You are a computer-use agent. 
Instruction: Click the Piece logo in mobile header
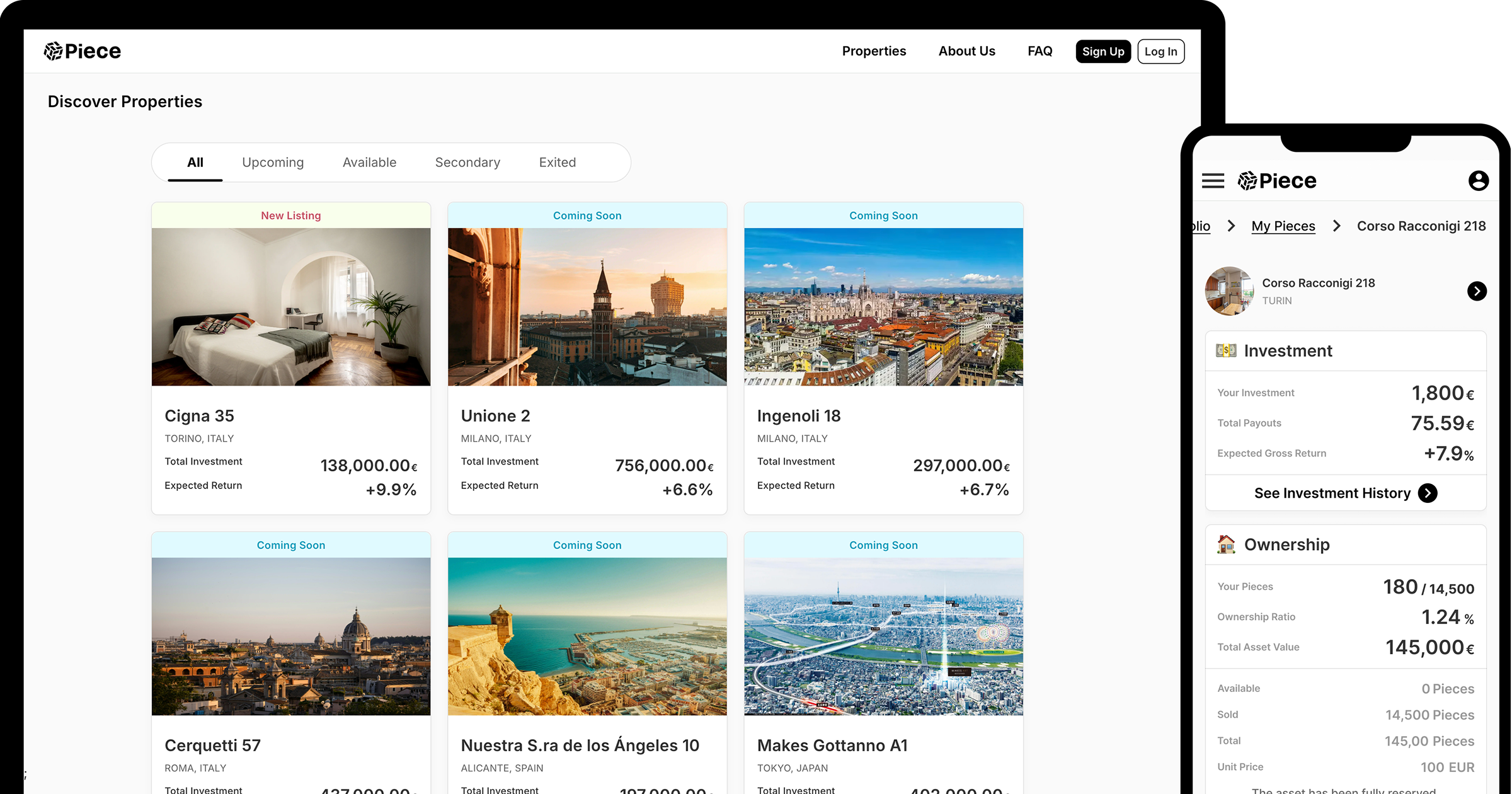(1277, 181)
